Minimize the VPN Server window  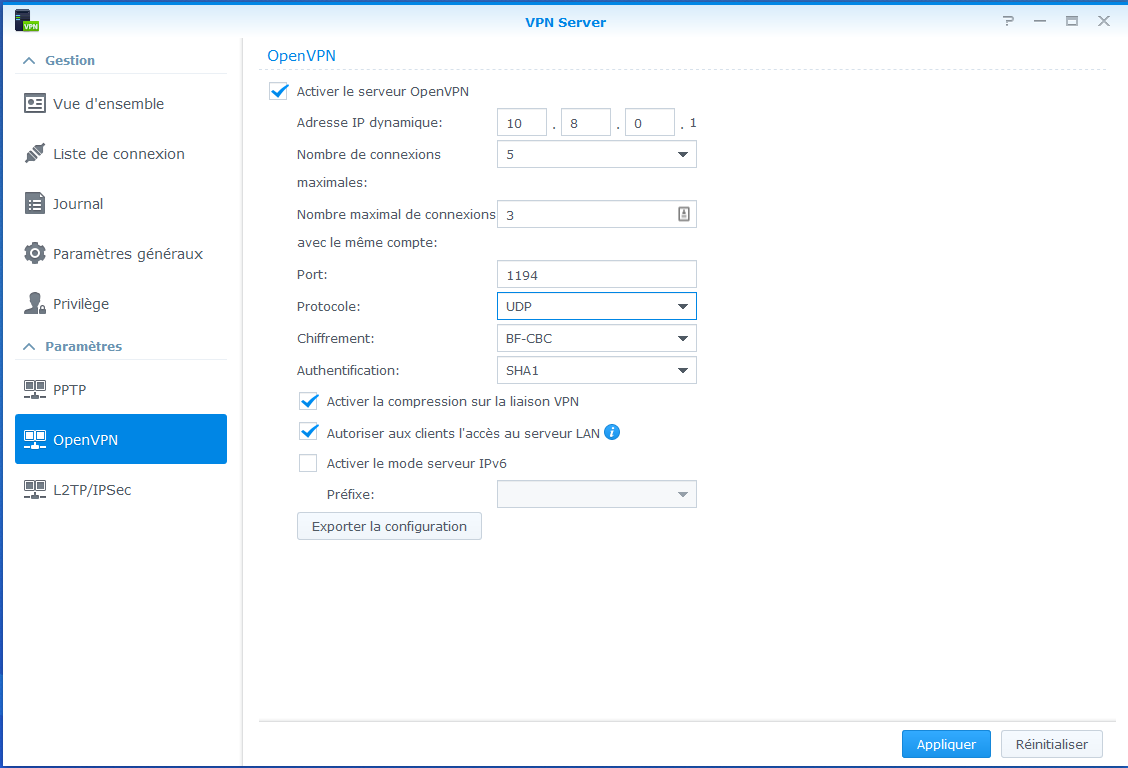click(1040, 22)
